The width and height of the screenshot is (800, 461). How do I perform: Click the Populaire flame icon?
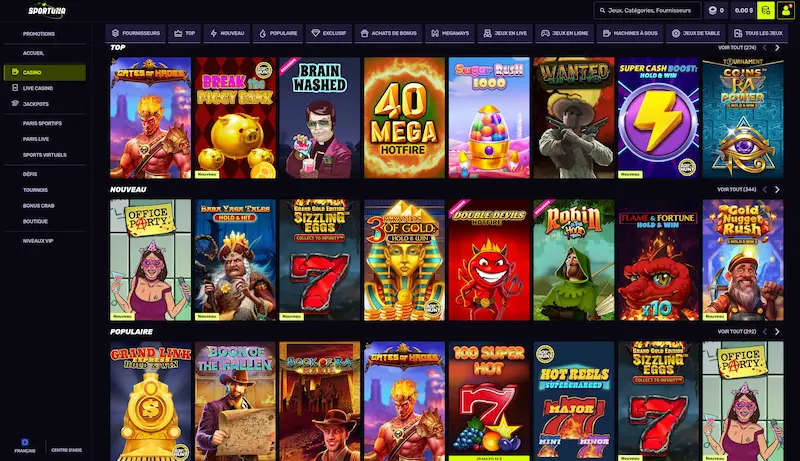pos(263,33)
